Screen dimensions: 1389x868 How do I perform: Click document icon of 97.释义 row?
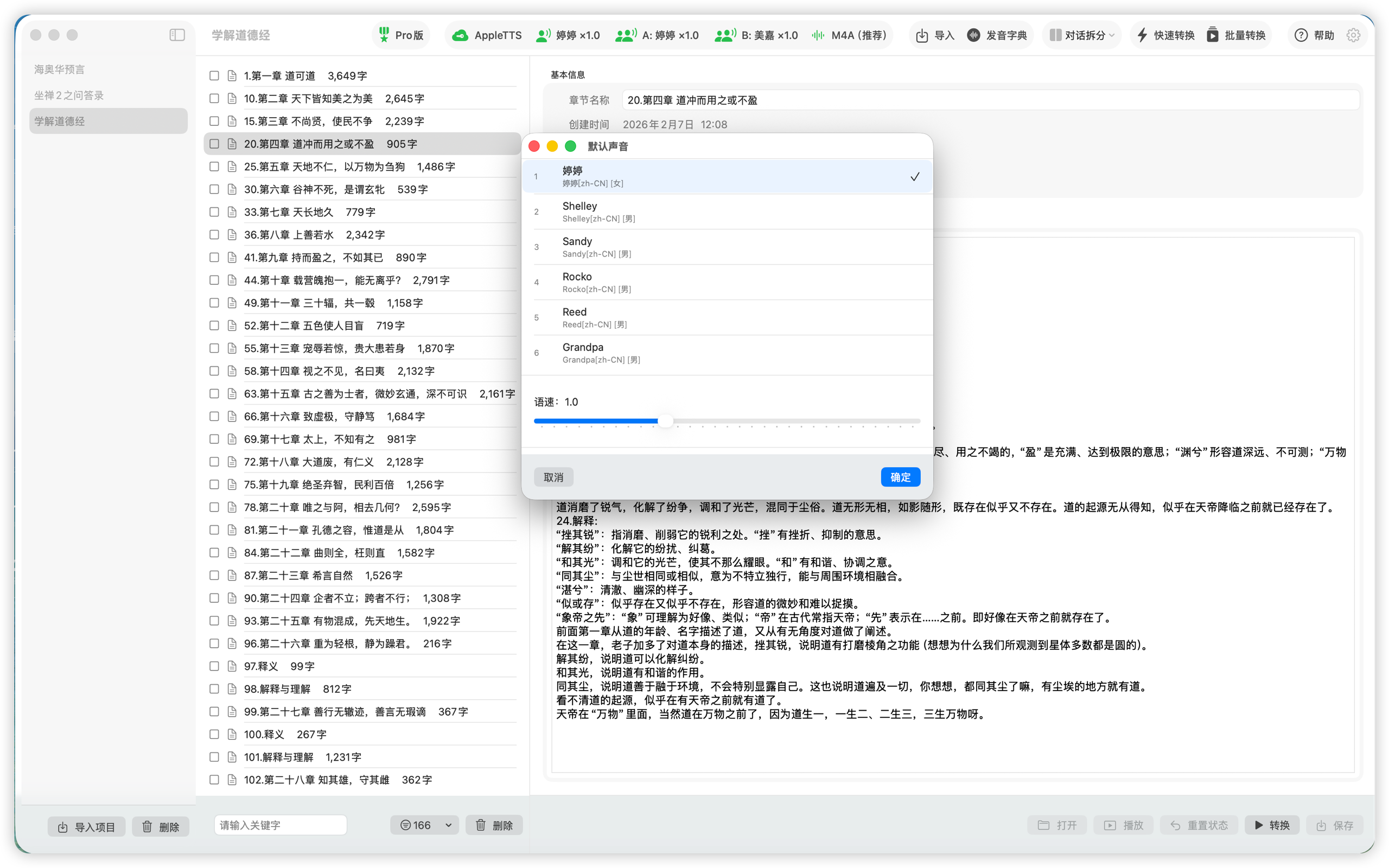point(232,666)
